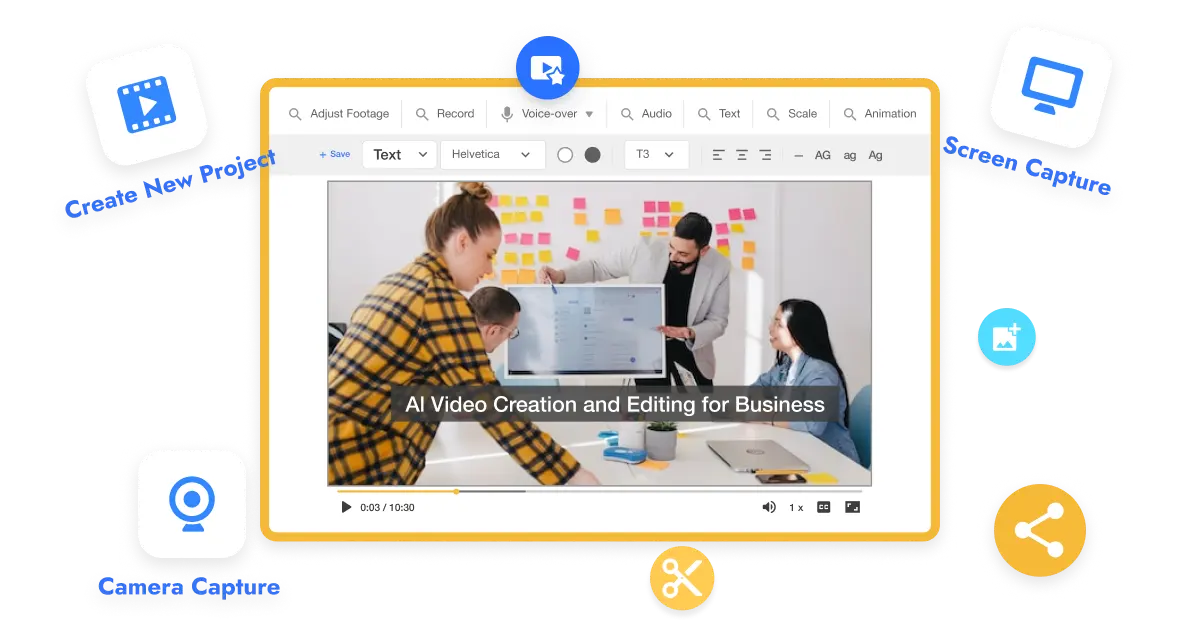Open the Text style dropdown
The image size is (1200, 620).
399,155
